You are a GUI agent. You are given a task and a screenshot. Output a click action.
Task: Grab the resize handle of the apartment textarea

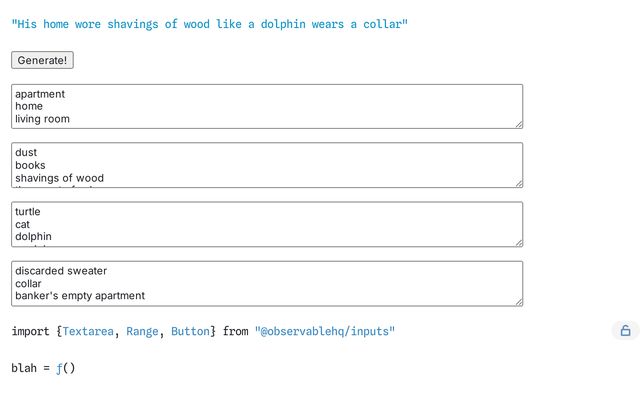(x=518, y=124)
